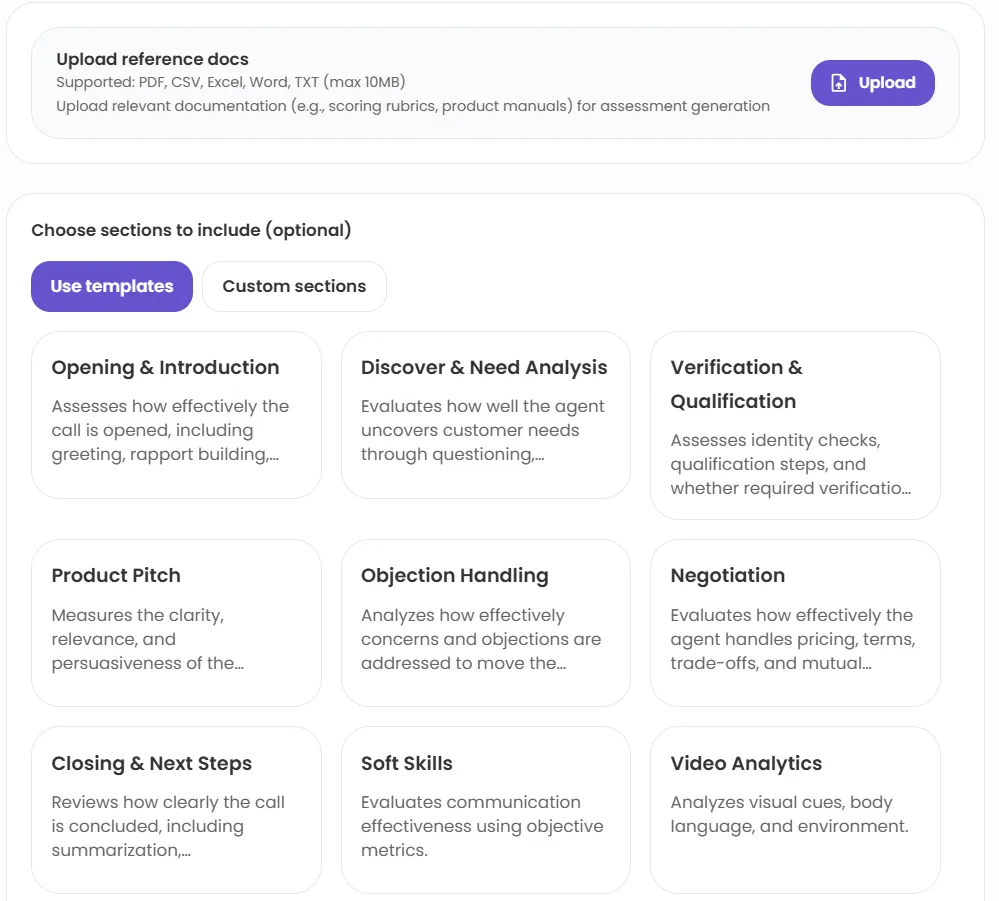Click the Soft Skills description about objective metrics
This screenshot has height=901, width=999.
(482, 826)
